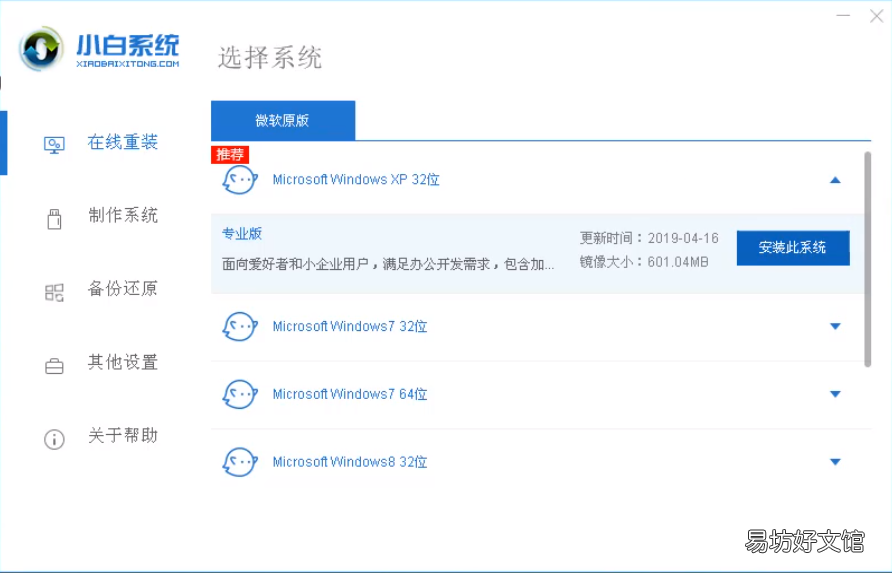Close the 小白系统 window
The height and width of the screenshot is (573, 892).
point(877,15)
